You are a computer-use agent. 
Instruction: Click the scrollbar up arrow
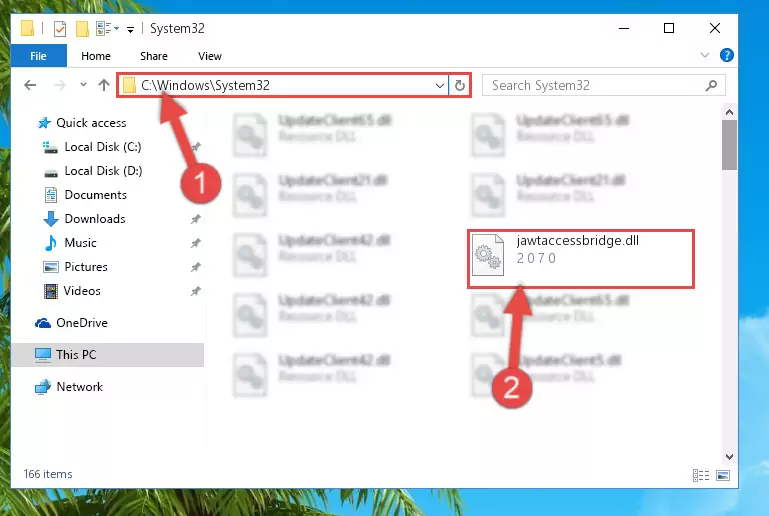tap(729, 112)
